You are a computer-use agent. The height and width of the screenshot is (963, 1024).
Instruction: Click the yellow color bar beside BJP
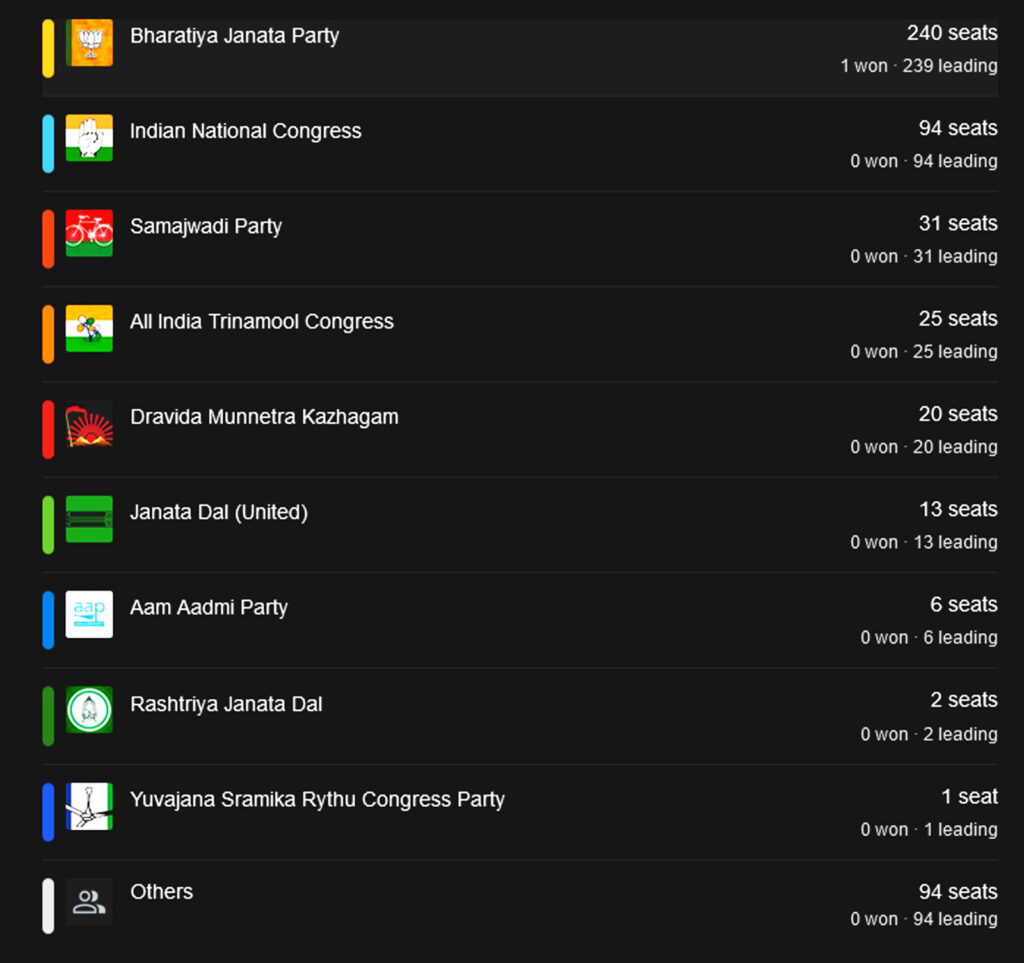[48, 48]
